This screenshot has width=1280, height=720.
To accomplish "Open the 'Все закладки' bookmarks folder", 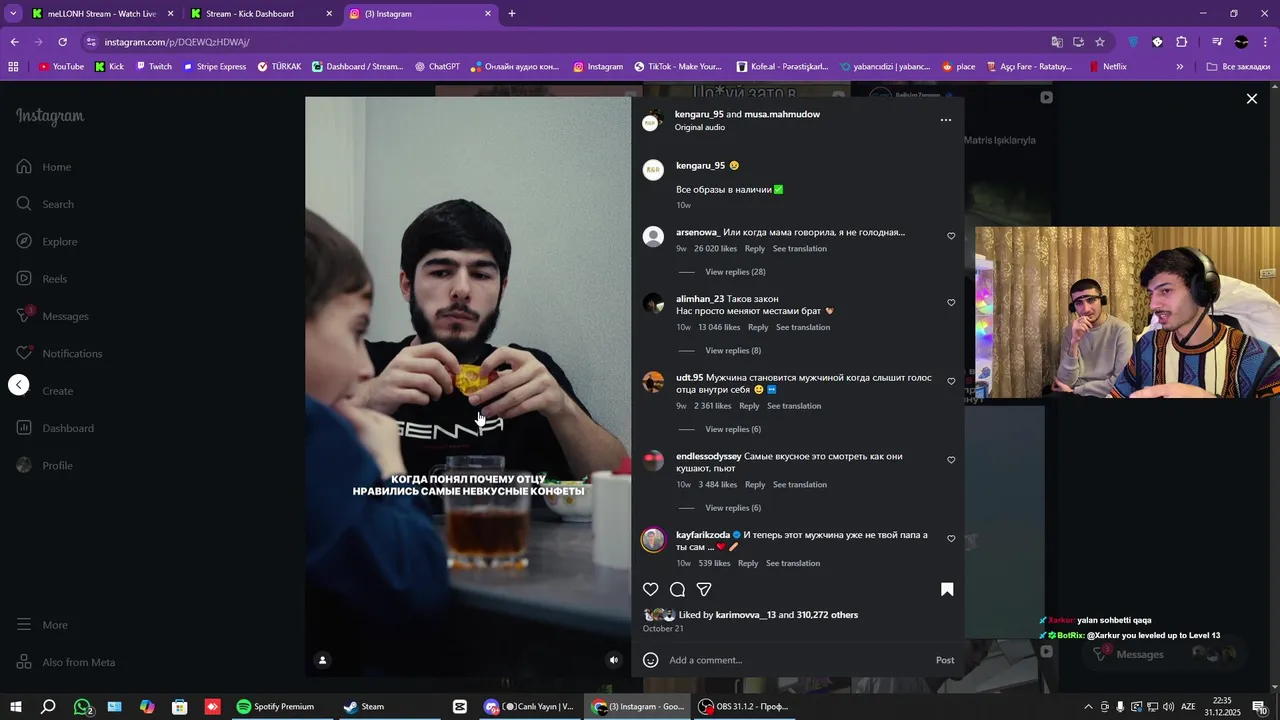I will click(1238, 67).
